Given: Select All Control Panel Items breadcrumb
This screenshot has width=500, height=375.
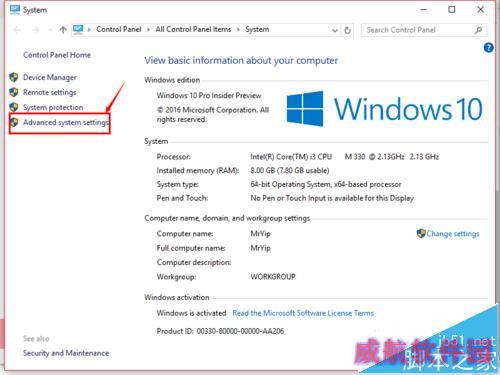Looking at the screenshot, I should click(193, 29).
